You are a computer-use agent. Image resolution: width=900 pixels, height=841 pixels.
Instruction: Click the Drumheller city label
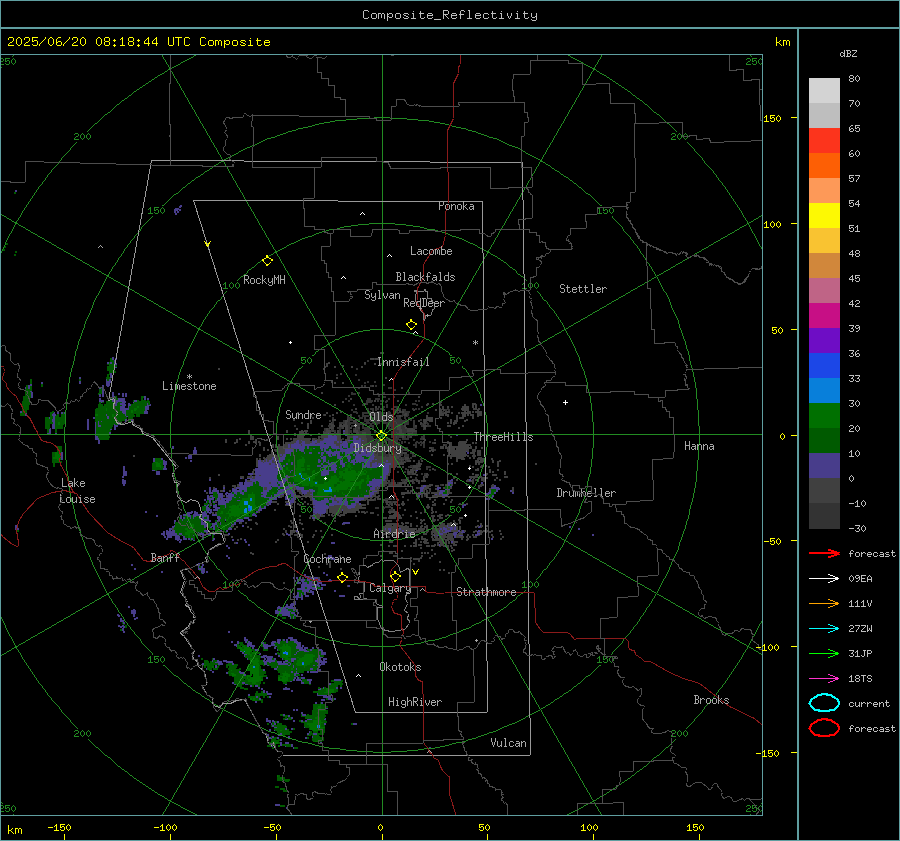pos(586,493)
